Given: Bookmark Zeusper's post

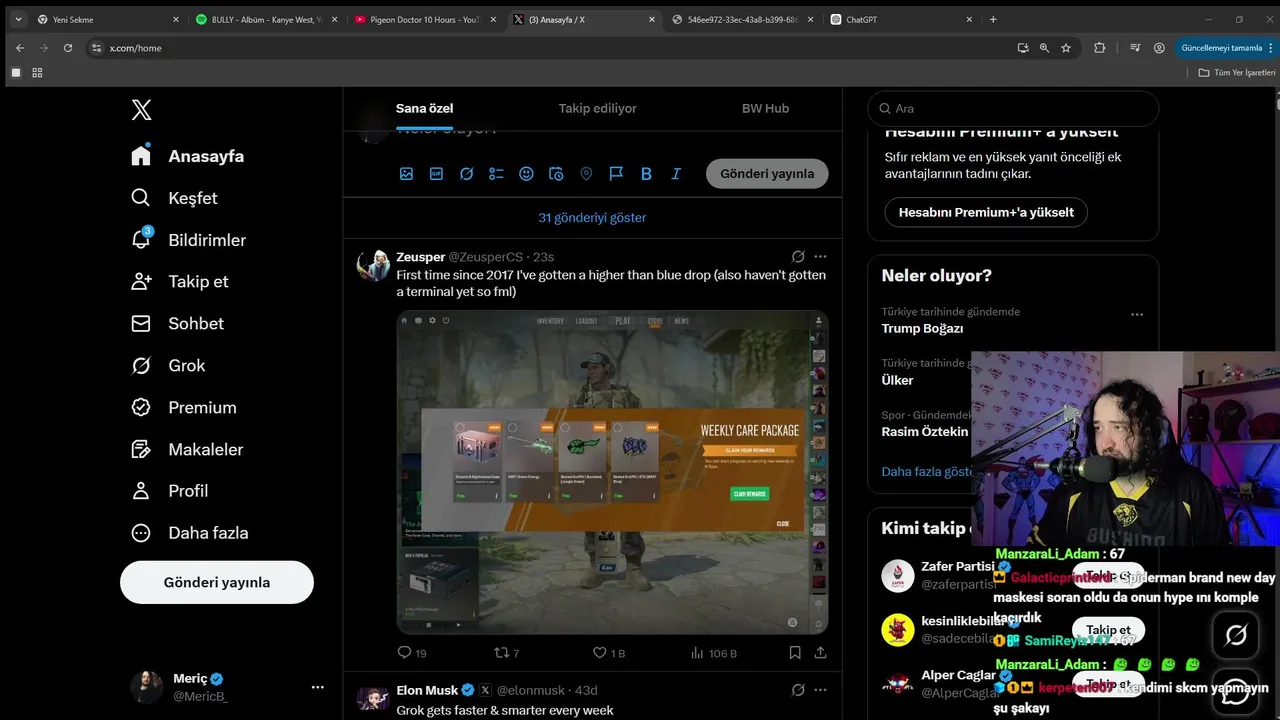Looking at the screenshot, I should [x=795, y=652].
